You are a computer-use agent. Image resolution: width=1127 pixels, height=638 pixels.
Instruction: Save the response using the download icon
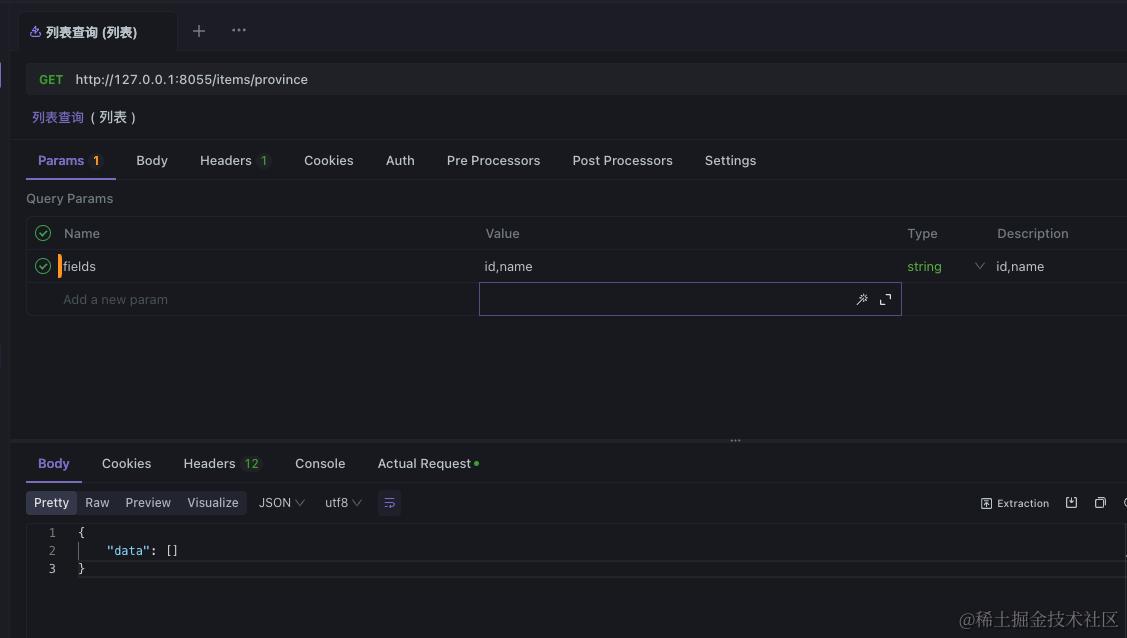[x=1071, y=503]
